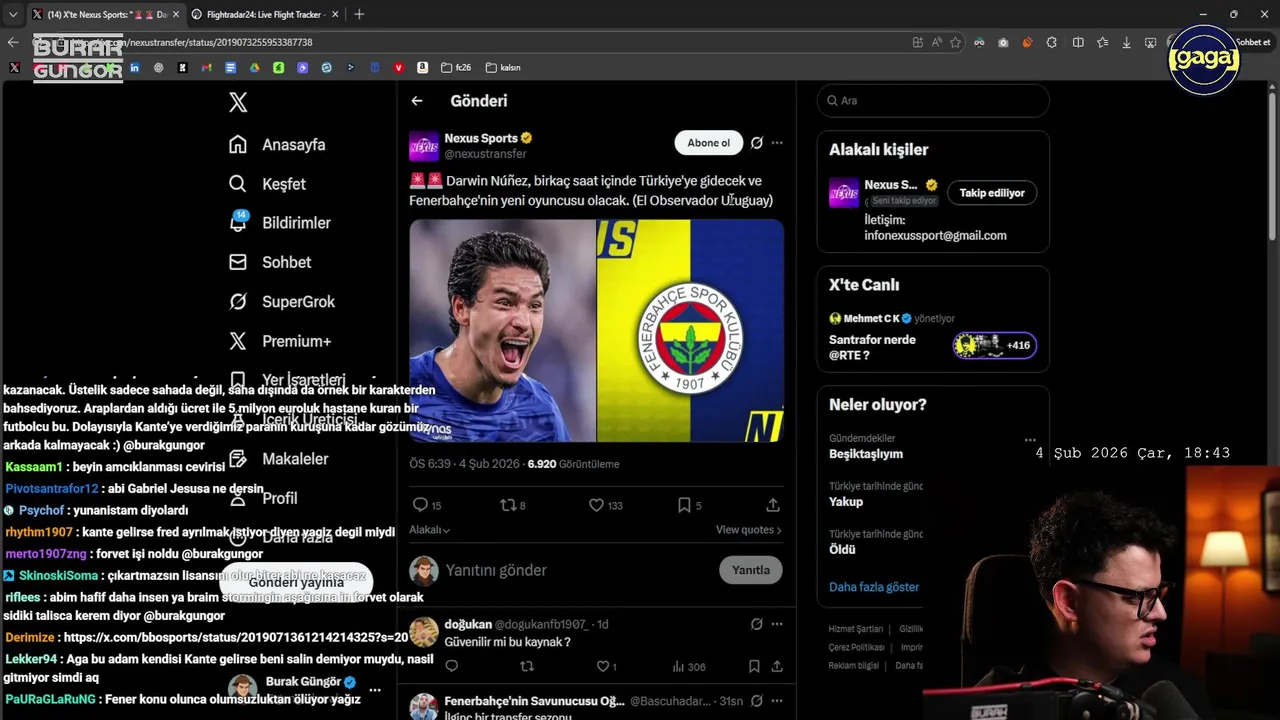
Task: Click the Ara search field
Action: click(x=933, y=101)
